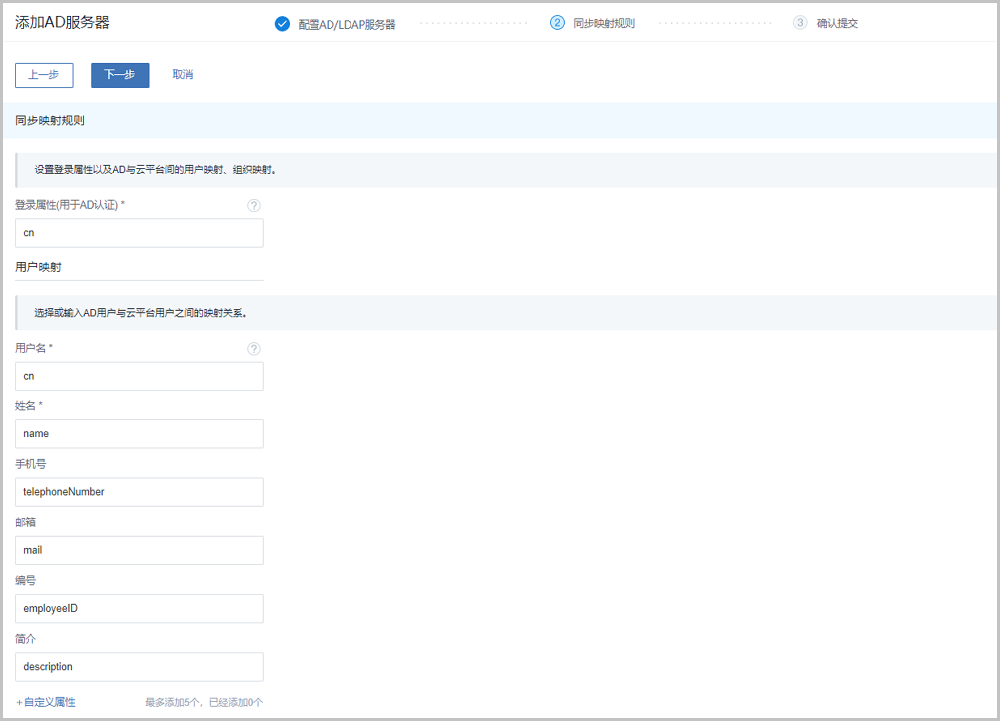The height and width of the screenshot is (721, 1000).
Task: Click step 2 circle icon
Action: click(558, 23)
